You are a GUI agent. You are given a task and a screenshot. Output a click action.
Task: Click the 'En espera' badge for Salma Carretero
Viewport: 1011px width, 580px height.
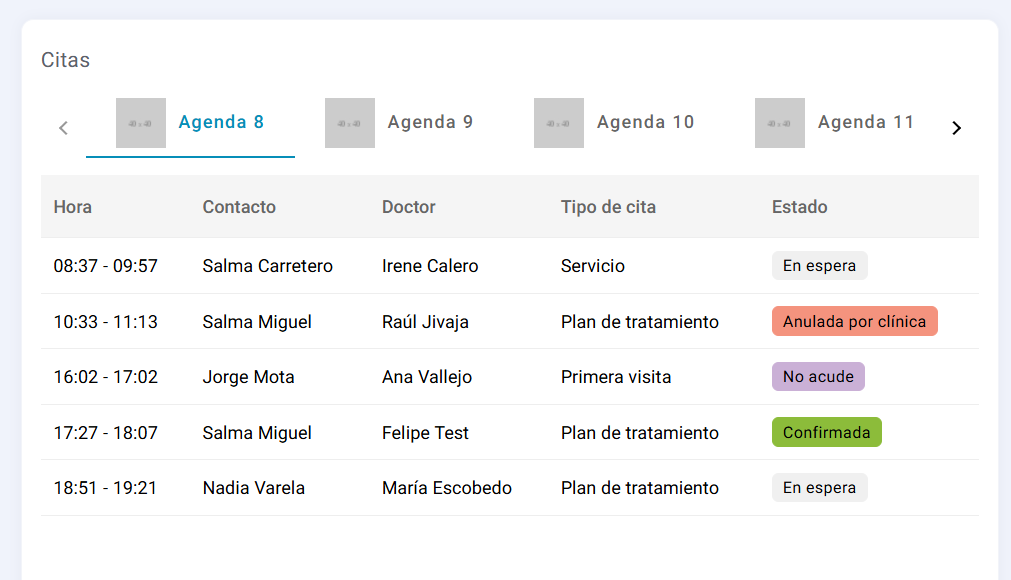(820, 266)
